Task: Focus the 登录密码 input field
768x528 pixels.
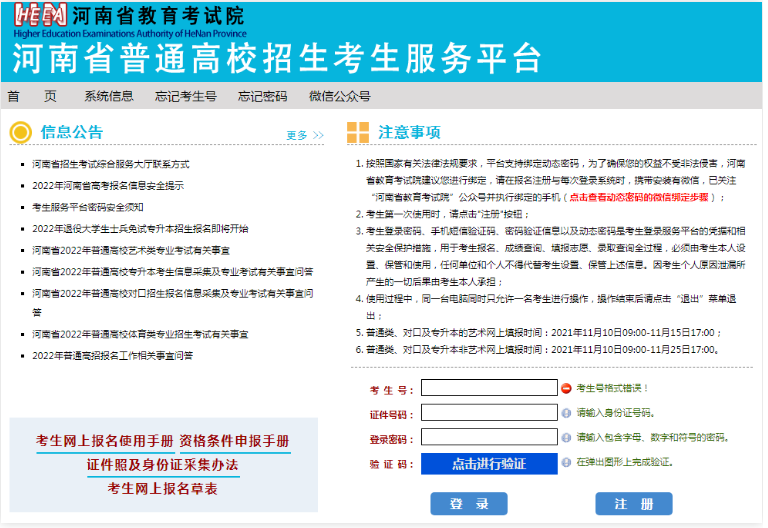Action: 488,438
